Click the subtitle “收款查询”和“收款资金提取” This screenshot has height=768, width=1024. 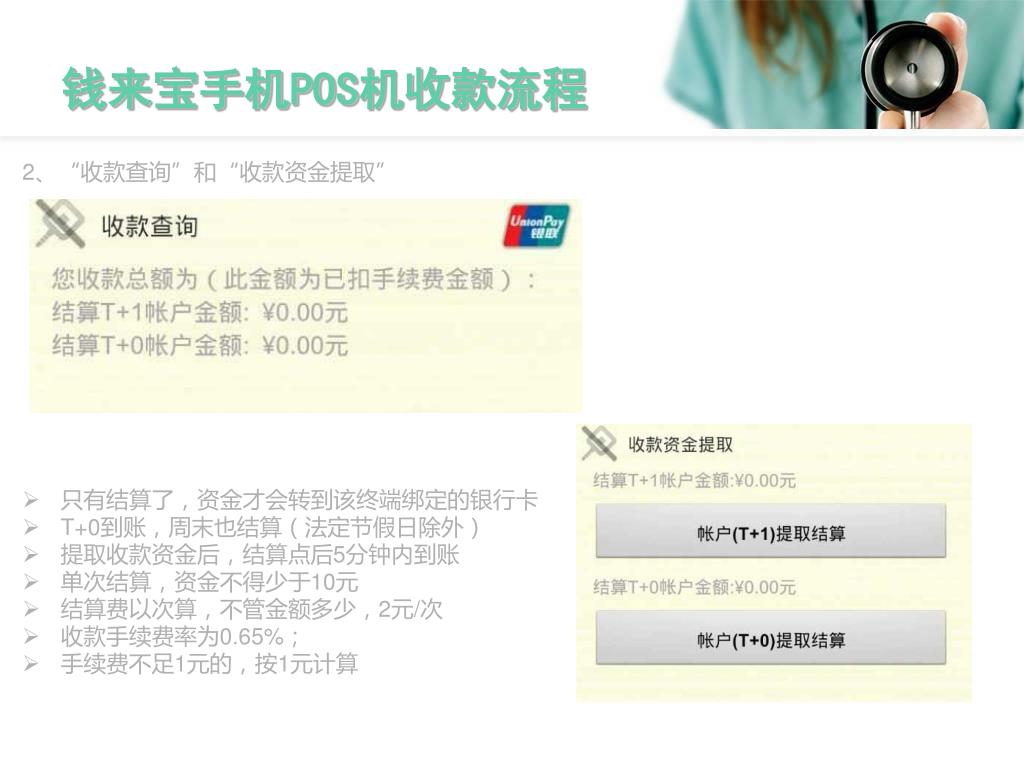tap(227, 172)
